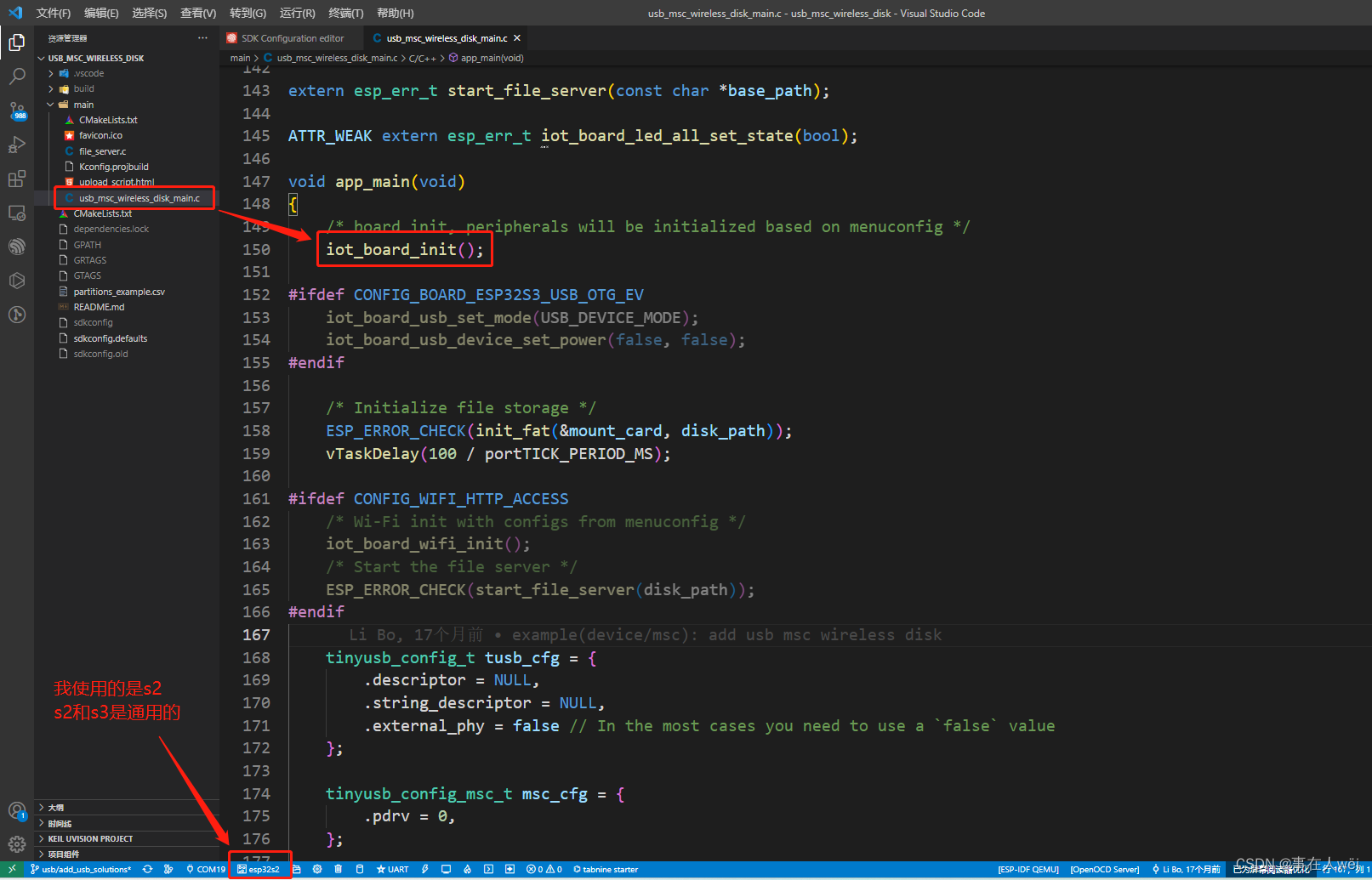The height and width of the screenshot is (880, 1372).
Task: Open the Search view in activity bar
Action: [17, 77]
